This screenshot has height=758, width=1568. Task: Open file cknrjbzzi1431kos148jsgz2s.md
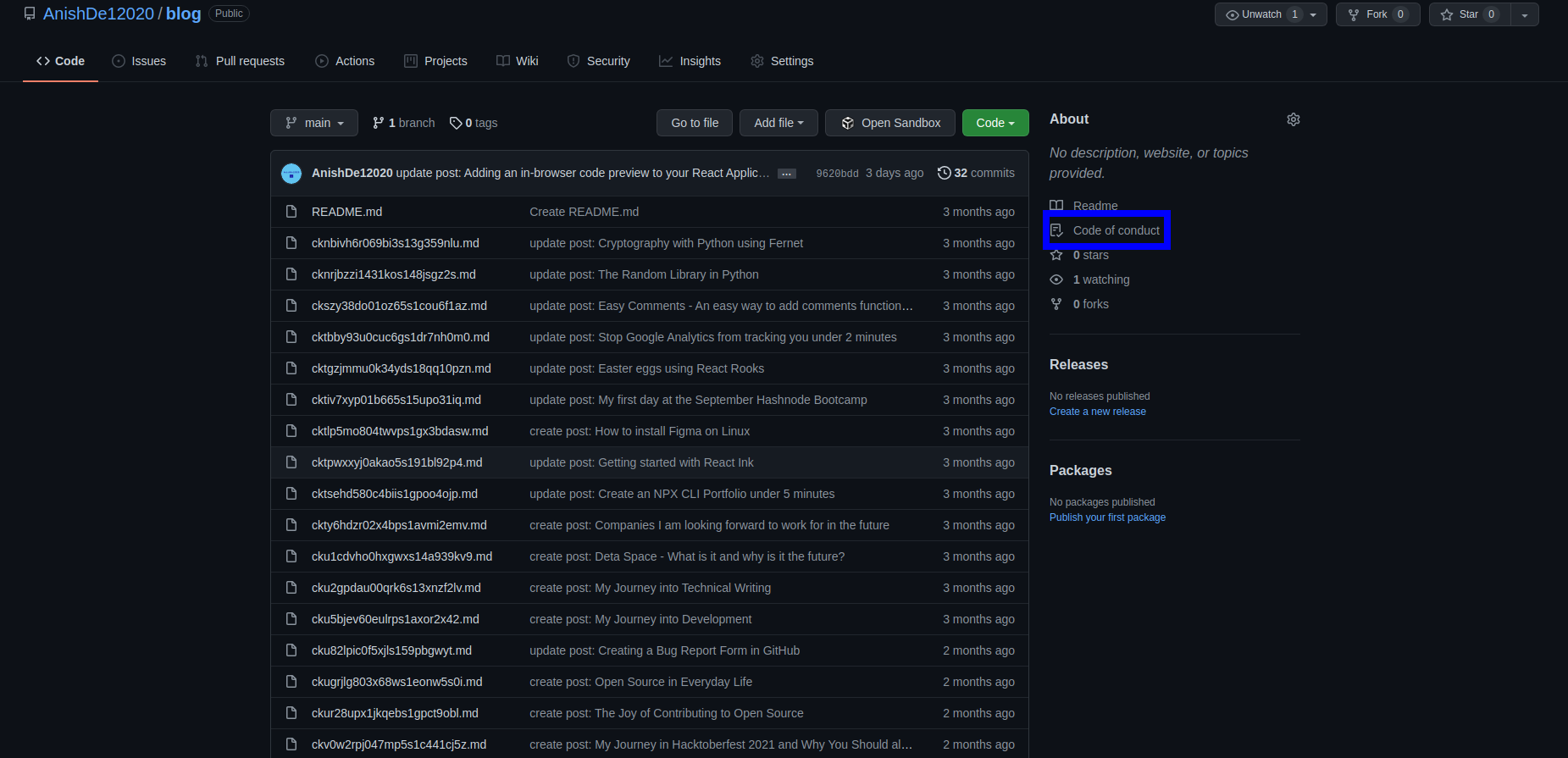tap(394, 274)
